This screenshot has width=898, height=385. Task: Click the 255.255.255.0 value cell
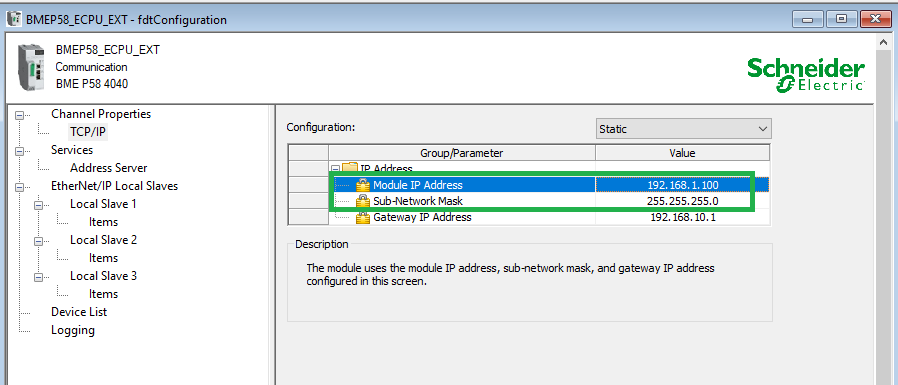(x=683, y=201)
